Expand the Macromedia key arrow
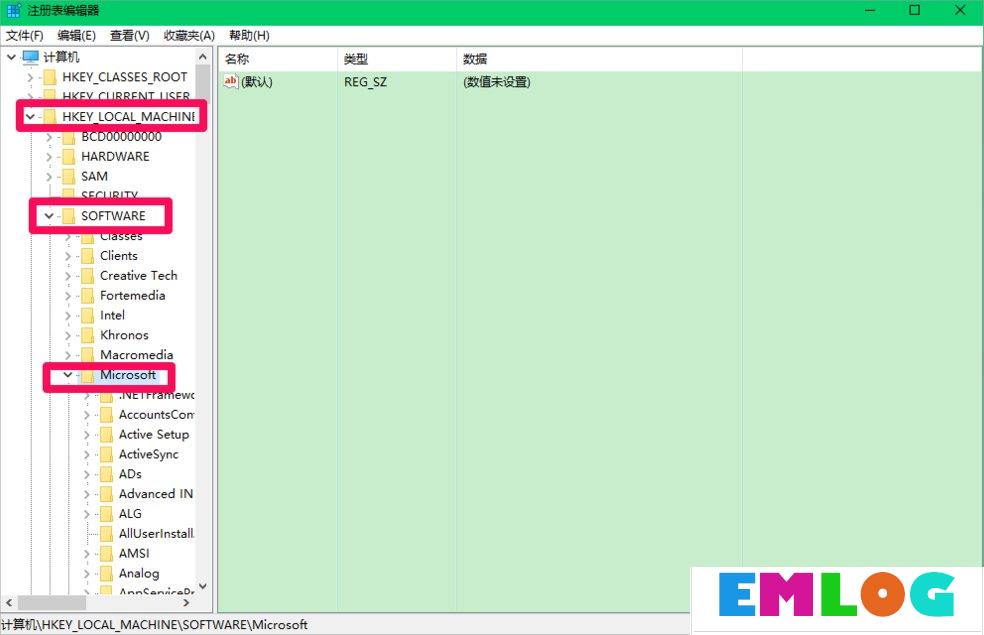 point(68,355)
